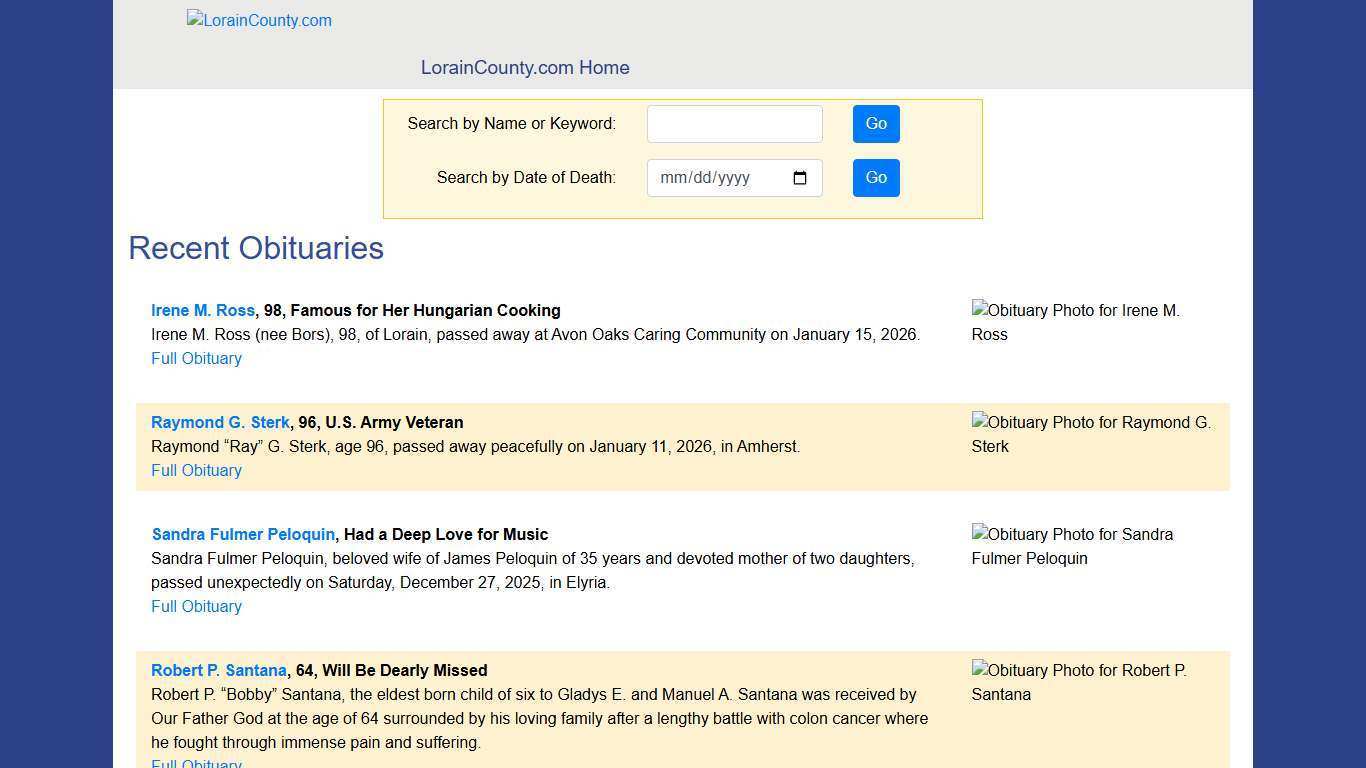1366x768 pixels.
Task: Open Irene M. Ross's obituary name link
Action: point(203,310)
